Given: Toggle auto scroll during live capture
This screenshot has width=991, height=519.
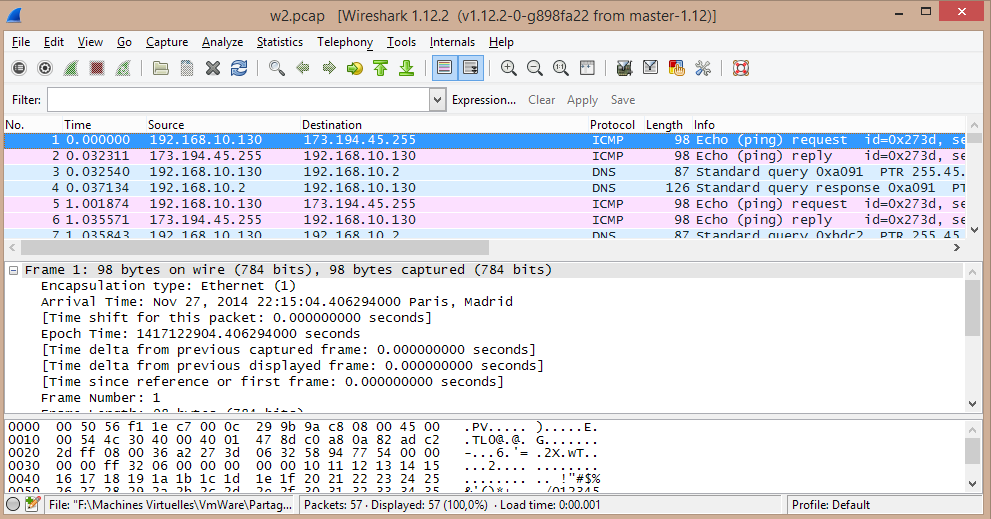Looking at the screenshot, I should coord(470,68).
